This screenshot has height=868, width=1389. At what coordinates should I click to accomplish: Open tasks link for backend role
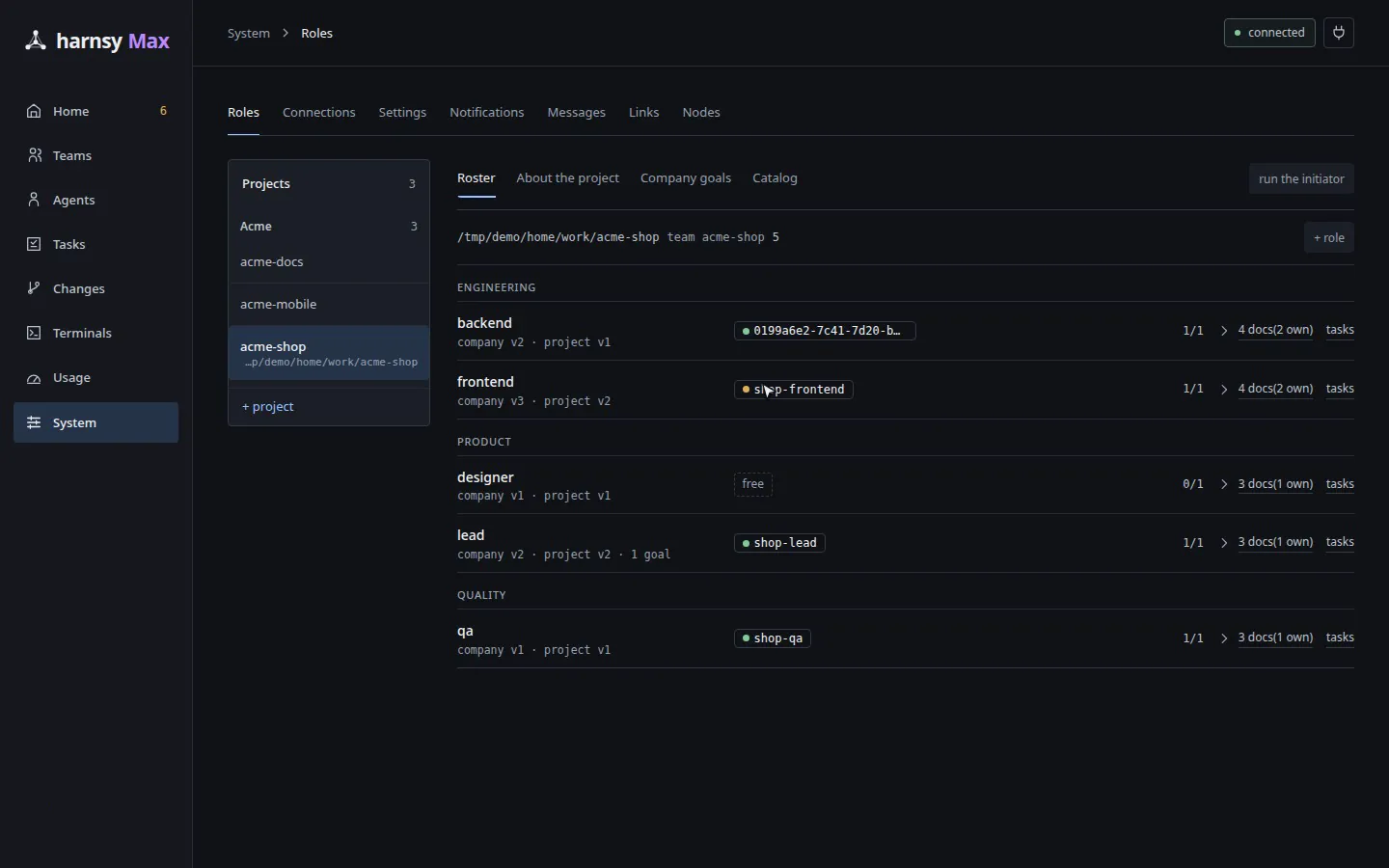1340,330
